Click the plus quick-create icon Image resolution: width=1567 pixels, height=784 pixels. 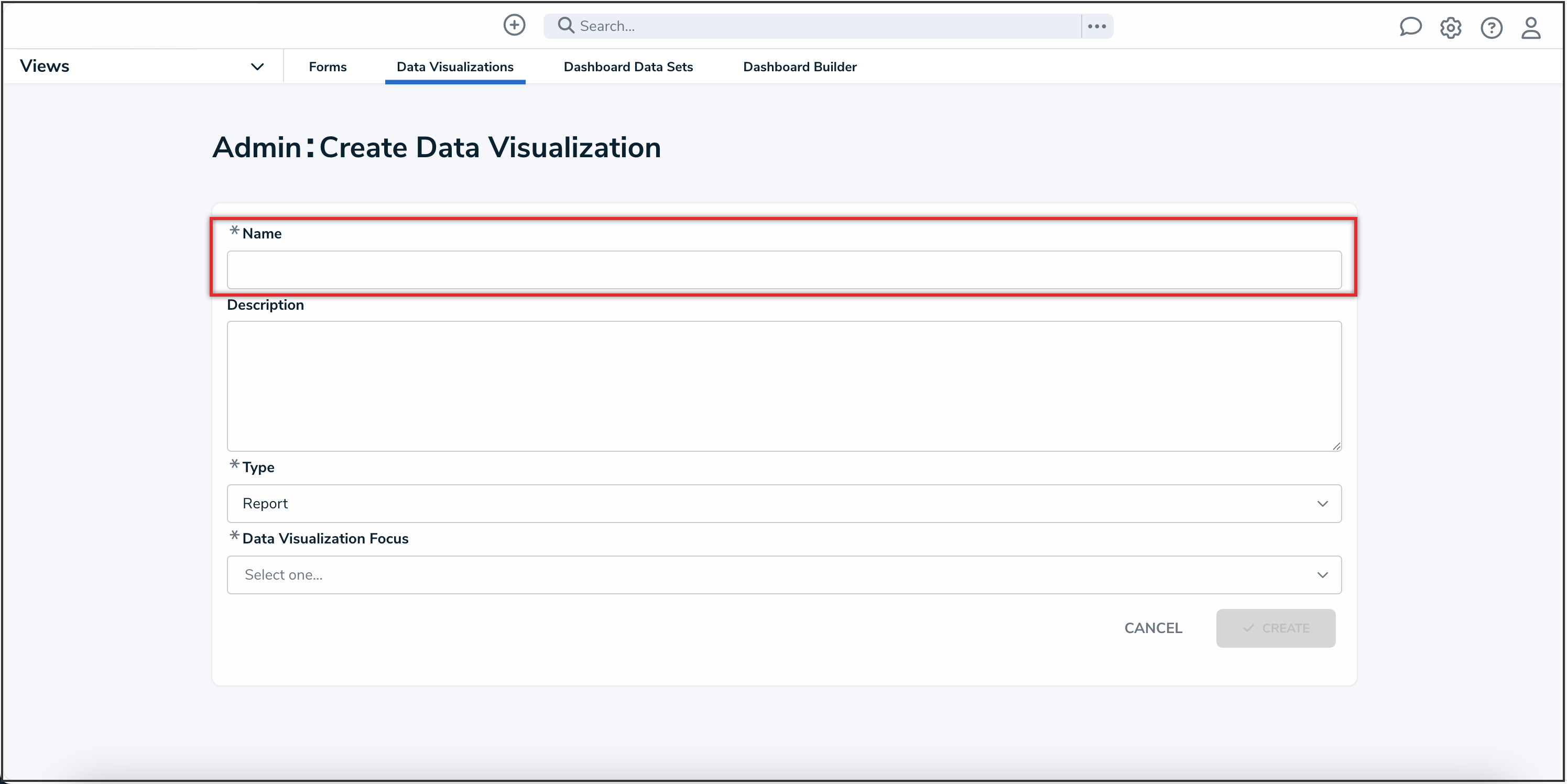[514, 25]
